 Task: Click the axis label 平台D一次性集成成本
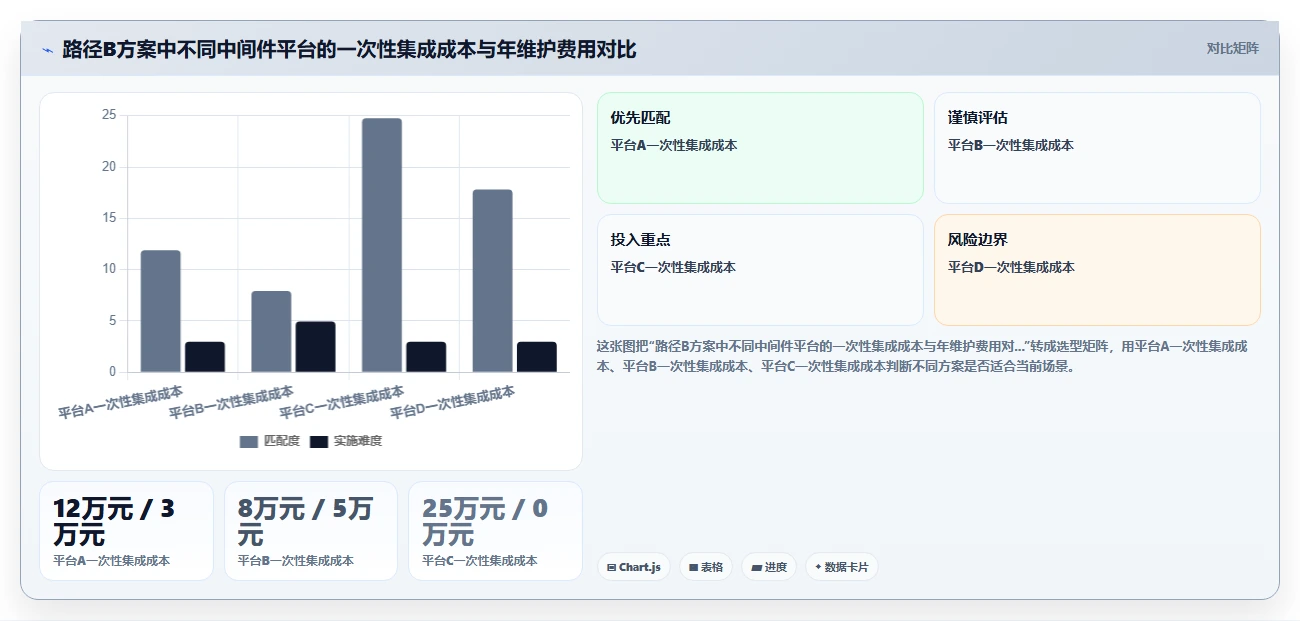(x=453, y=401)
